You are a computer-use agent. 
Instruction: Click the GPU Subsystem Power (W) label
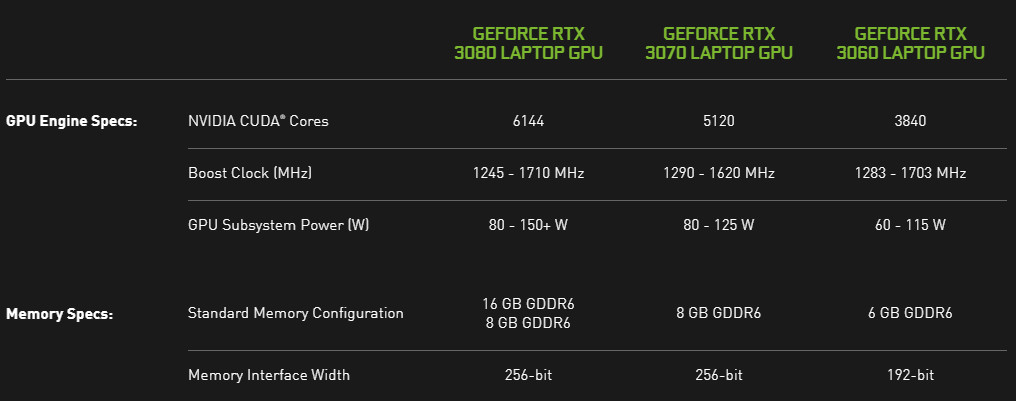(x=279, y=225)
